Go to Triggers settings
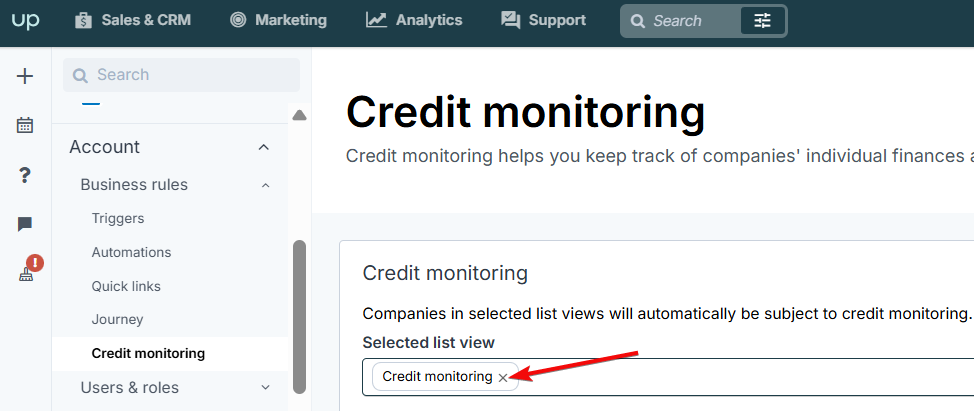This screenshot has width=974, height=411. click(x=118, y=219)
